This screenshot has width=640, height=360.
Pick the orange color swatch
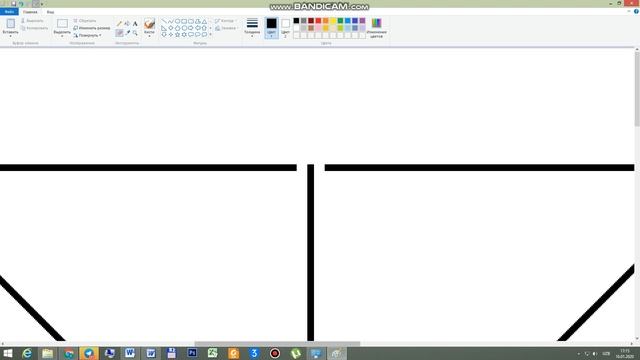326,21
